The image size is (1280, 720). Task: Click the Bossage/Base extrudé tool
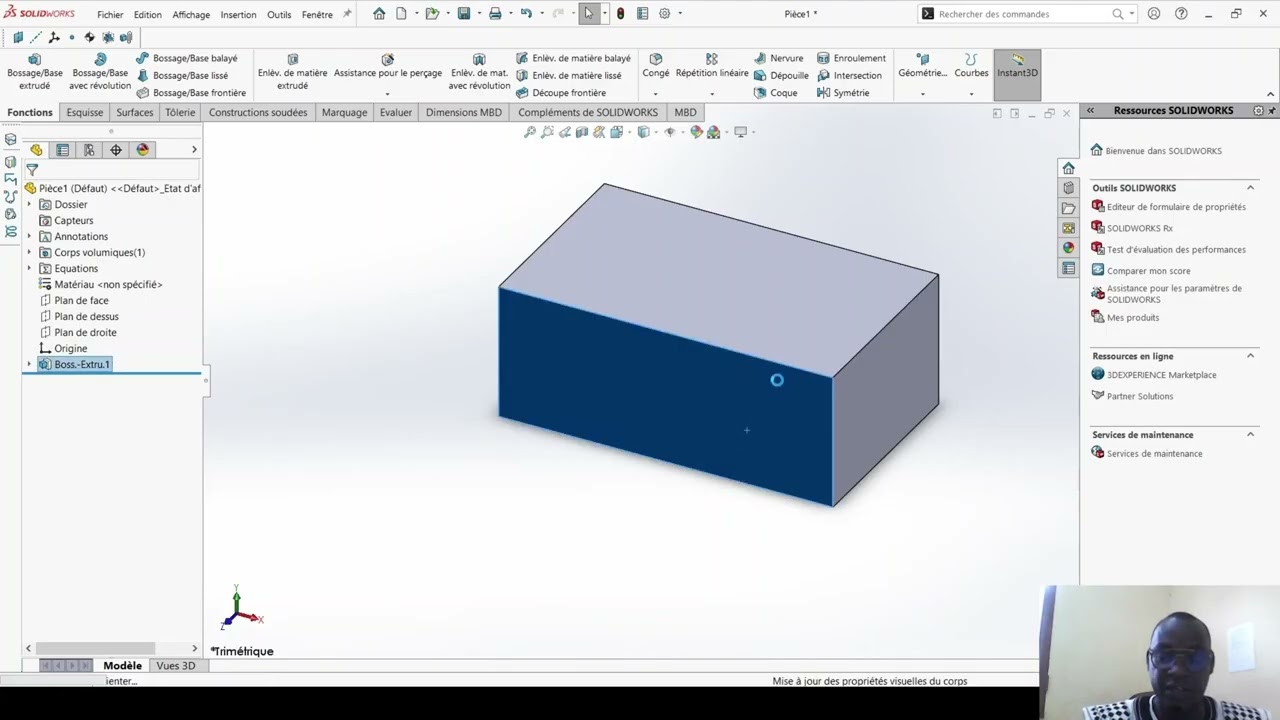[x=35, y=73]
